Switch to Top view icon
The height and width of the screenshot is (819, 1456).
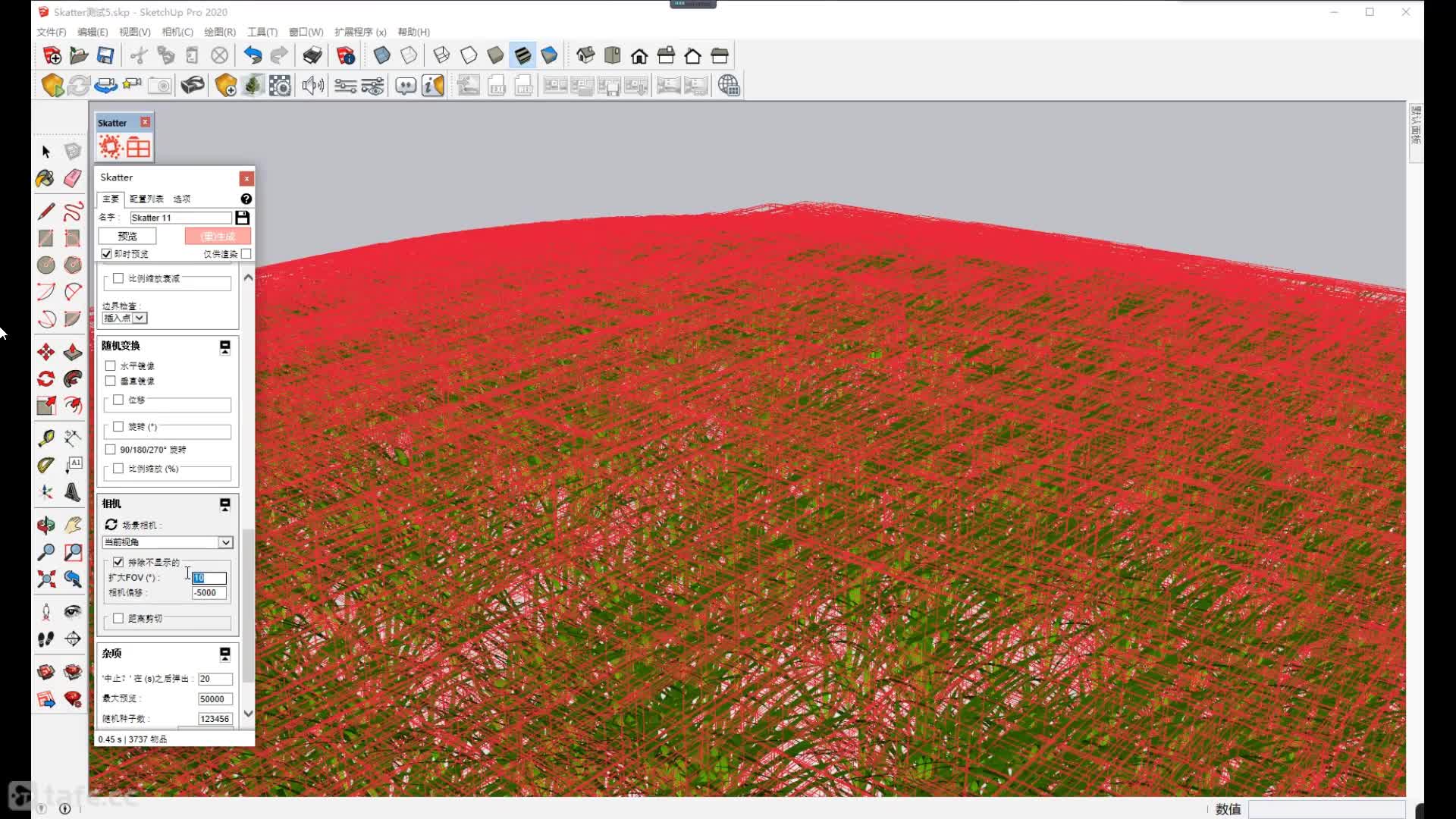[613, 55]
